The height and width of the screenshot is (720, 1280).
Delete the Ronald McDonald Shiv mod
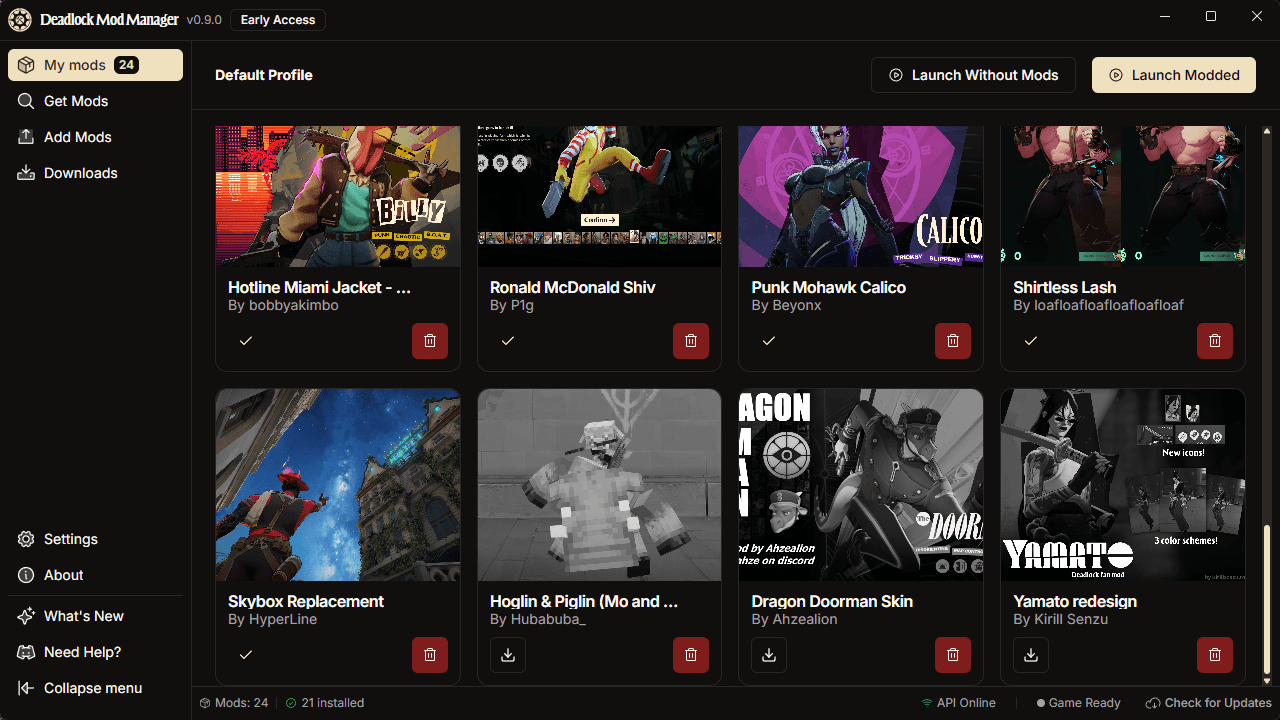coord(691,341)
